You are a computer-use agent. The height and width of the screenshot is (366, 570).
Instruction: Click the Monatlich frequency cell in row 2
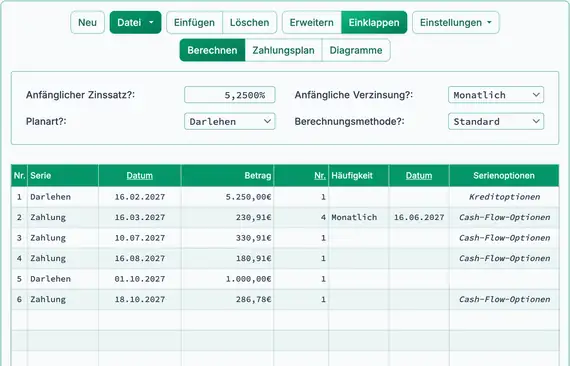pyautogui.click(x=359, y=217)
